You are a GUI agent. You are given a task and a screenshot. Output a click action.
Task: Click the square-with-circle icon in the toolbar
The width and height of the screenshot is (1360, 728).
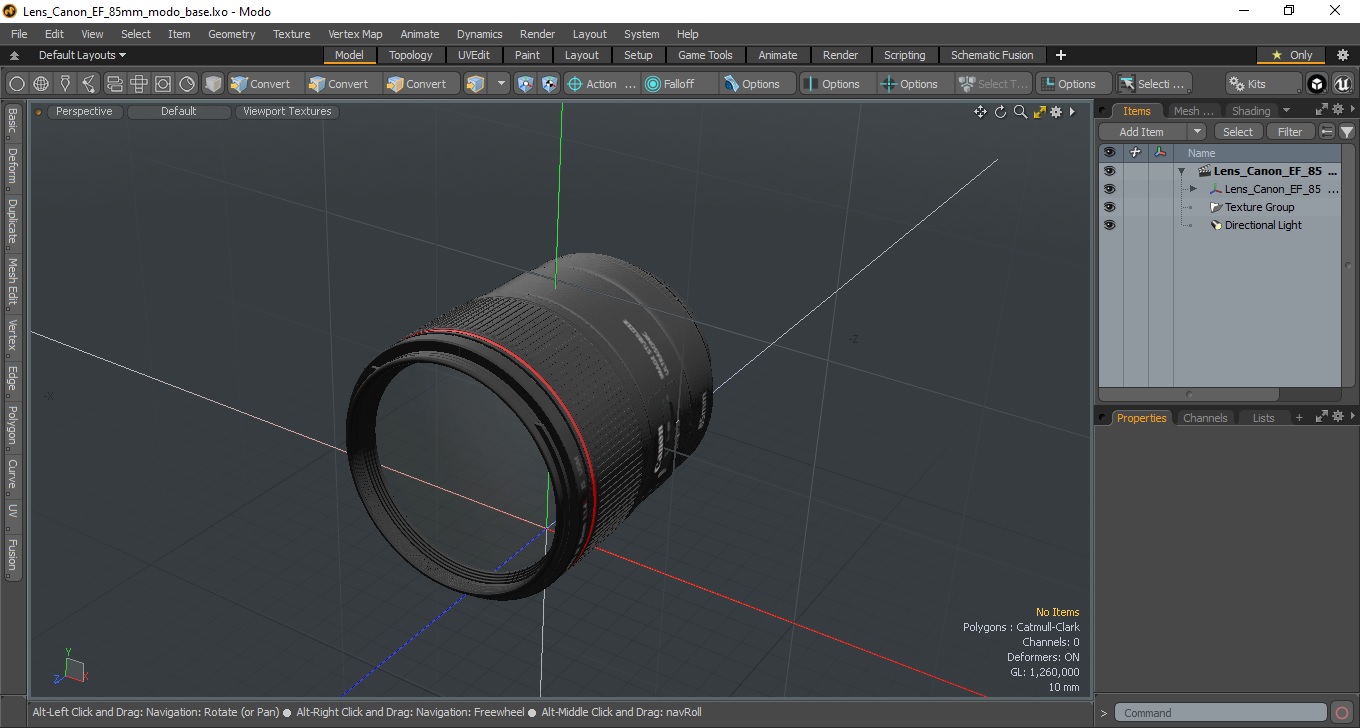pyautogui.click(x=162, y=84)
